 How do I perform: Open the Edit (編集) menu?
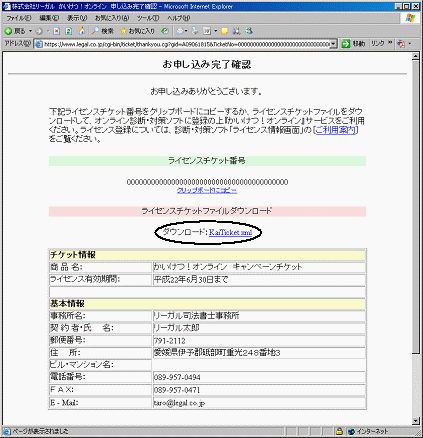coord(49,18)
